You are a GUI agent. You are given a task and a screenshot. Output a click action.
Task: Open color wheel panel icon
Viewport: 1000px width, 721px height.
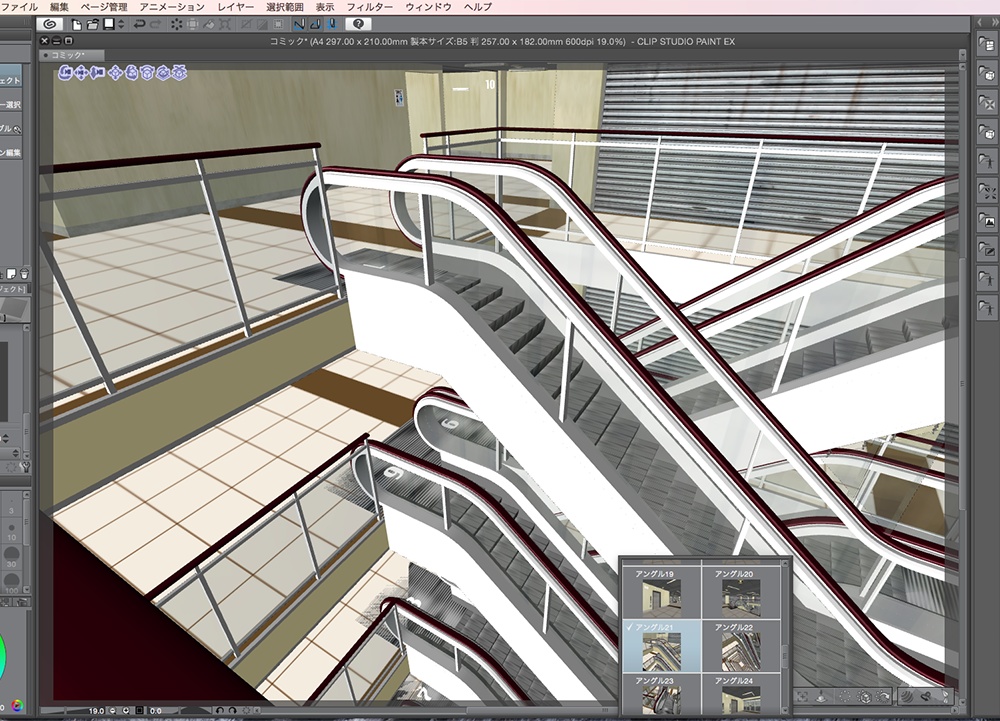(17, 706)
